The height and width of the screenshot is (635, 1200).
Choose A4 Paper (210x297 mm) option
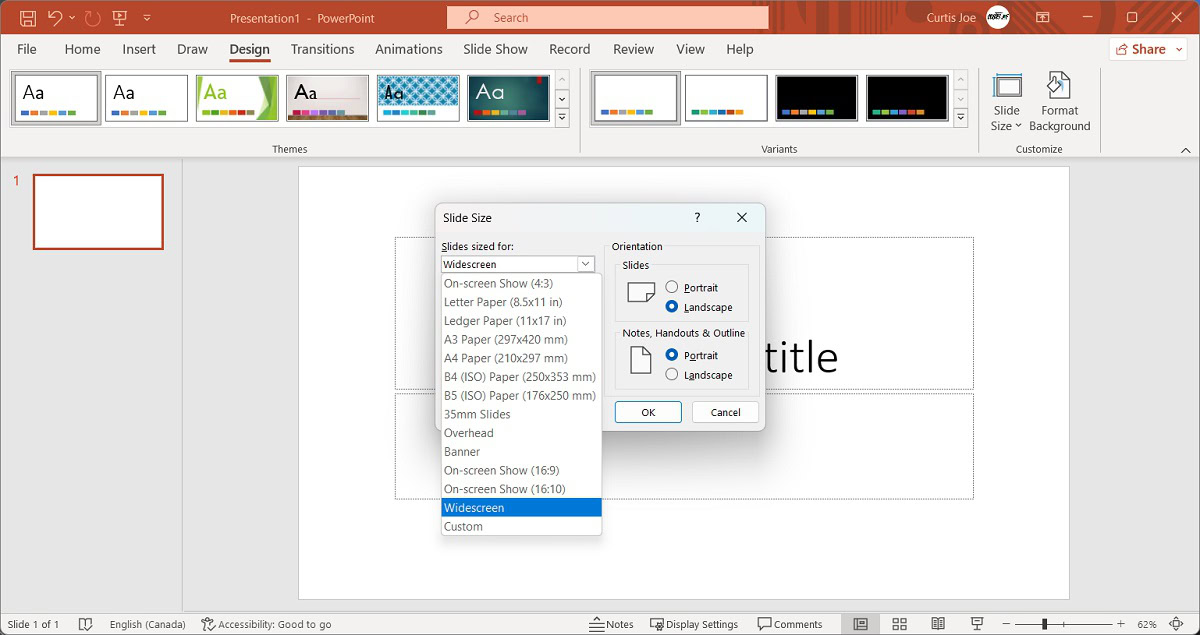click(505, 358)
